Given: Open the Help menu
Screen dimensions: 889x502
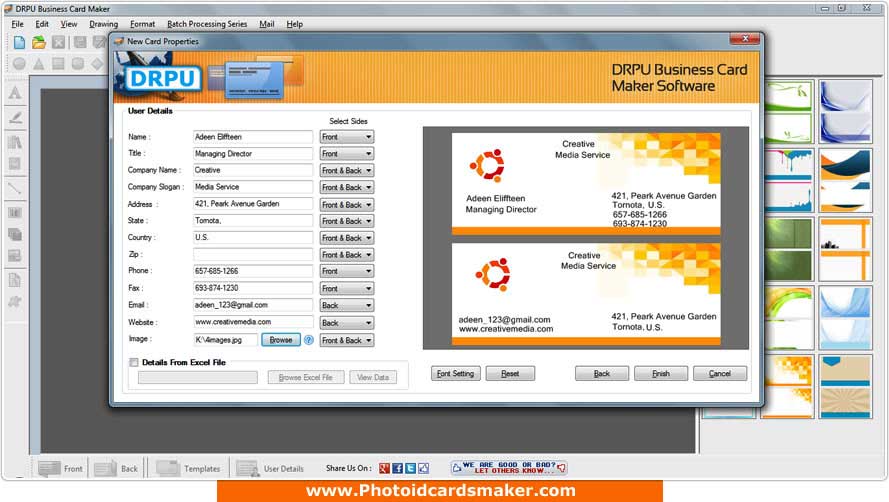Looking at the screenshot, I should 294,24.
